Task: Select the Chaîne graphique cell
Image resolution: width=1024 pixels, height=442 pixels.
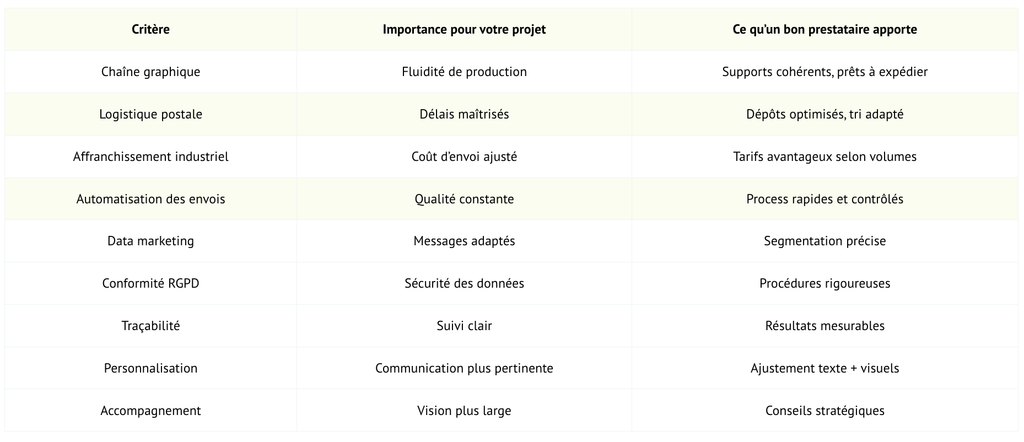Action: tap(150, 72)
